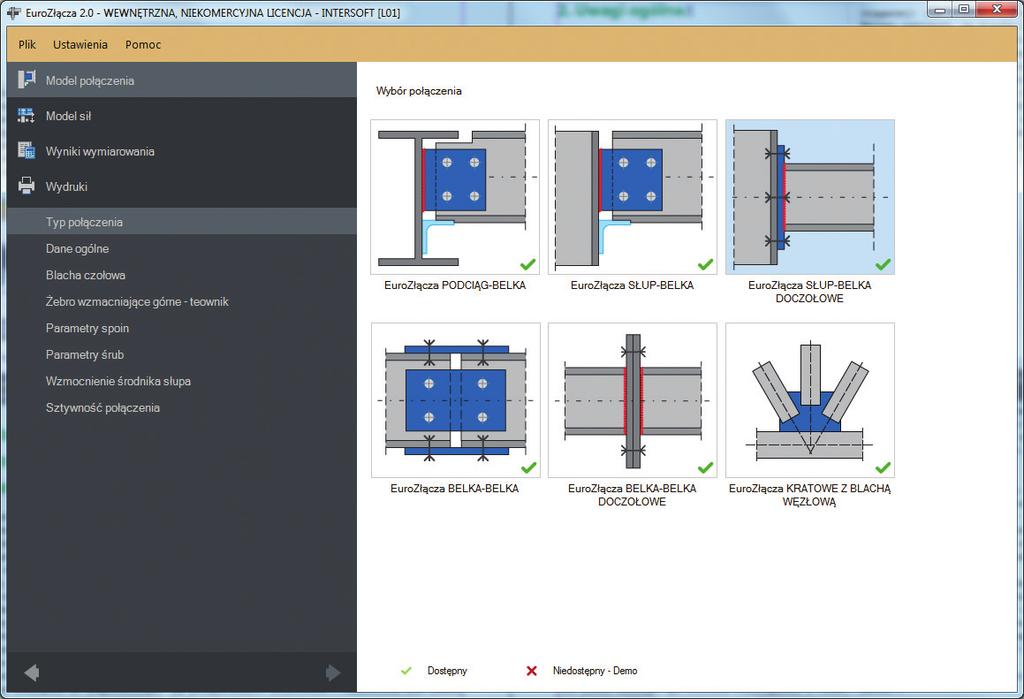Open the Wydruki section

tap(182, 186)
